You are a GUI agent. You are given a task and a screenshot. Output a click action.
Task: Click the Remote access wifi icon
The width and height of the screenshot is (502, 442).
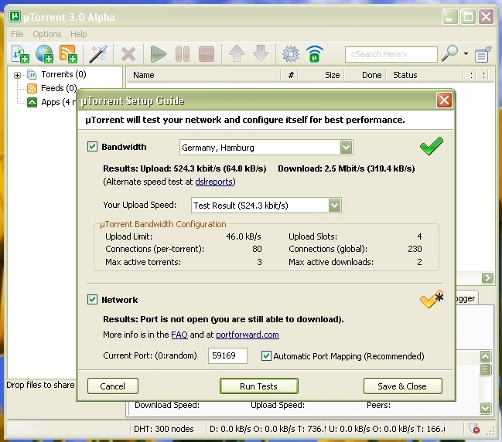314,54
